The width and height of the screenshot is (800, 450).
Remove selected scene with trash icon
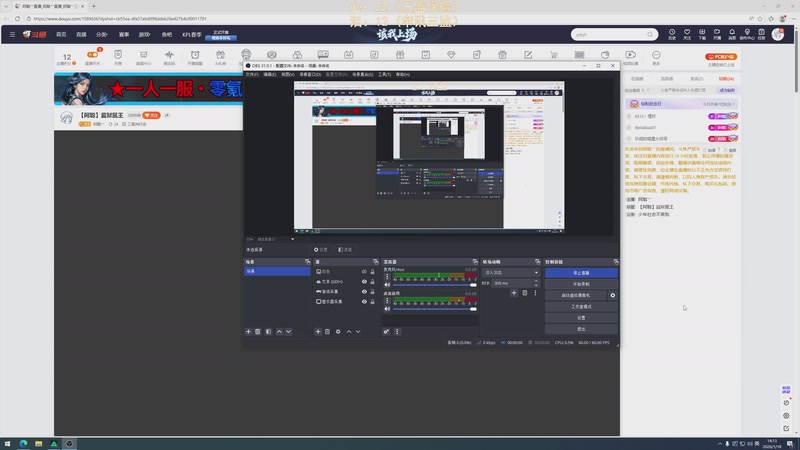coord(258,332)
